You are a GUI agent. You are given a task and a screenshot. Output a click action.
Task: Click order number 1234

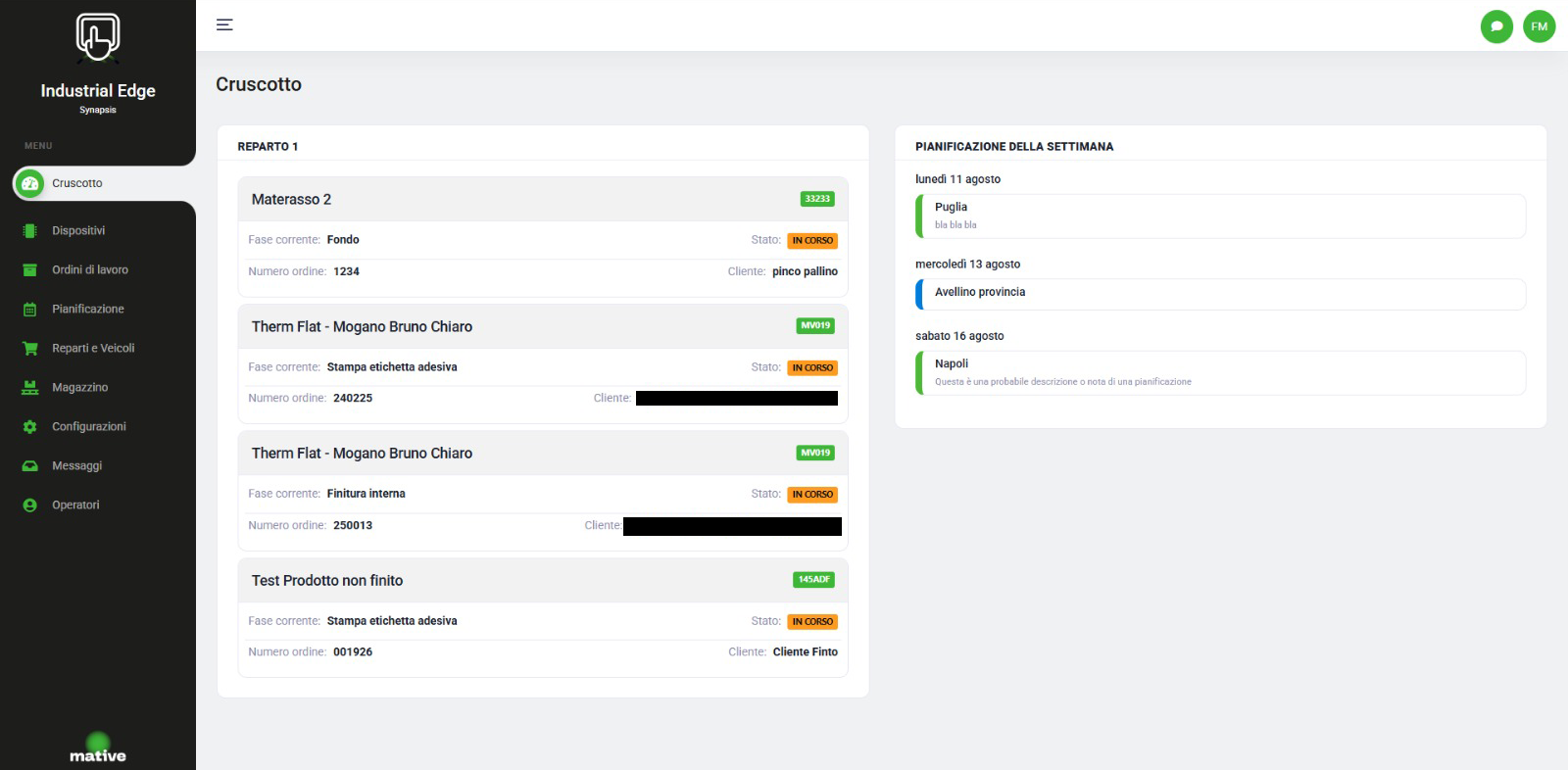(346, 271)
